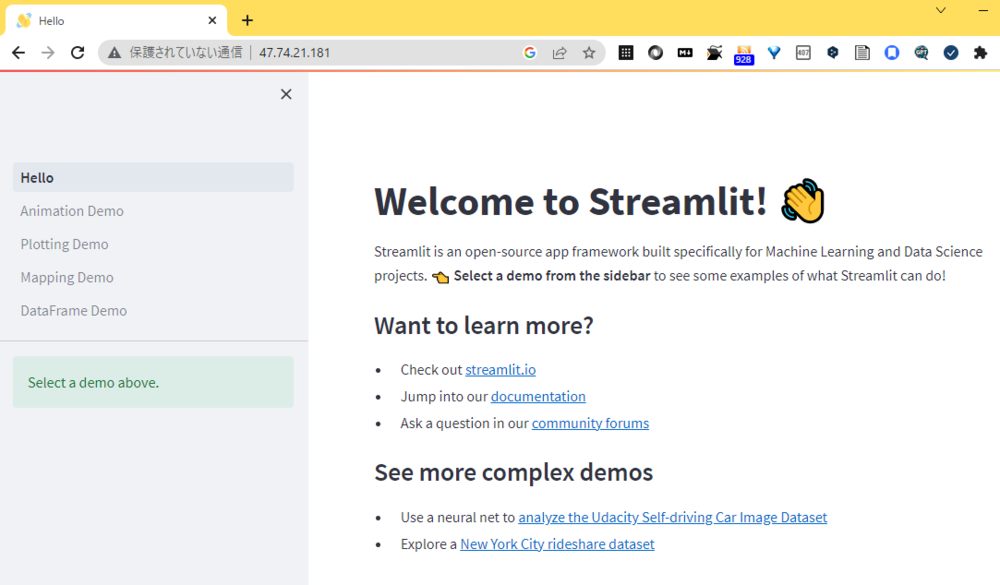Expand the tab search chevron
1000x585 pixels.
coord(940,10)
